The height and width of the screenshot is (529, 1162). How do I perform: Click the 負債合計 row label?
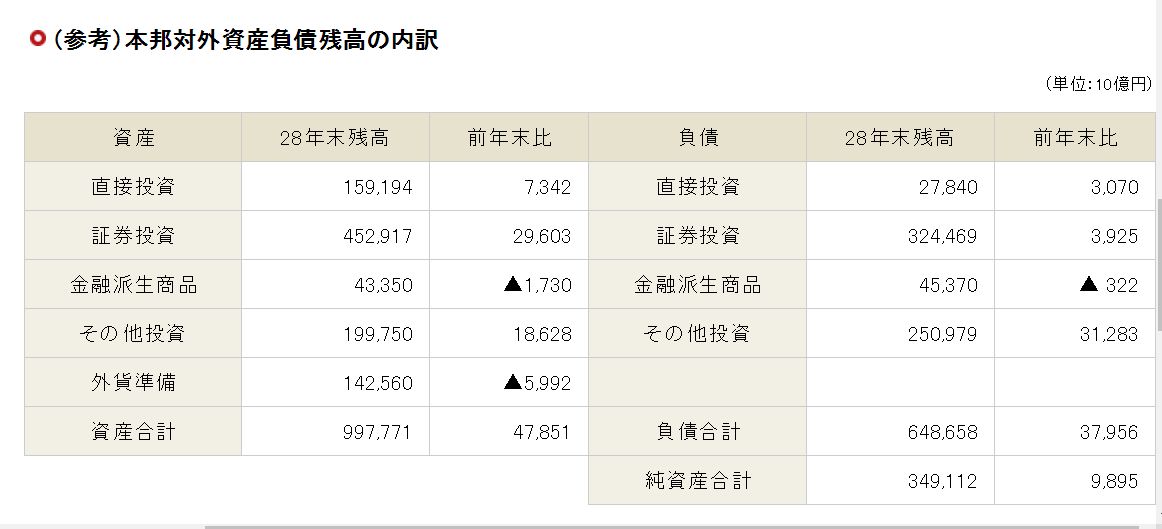point(697,432)
